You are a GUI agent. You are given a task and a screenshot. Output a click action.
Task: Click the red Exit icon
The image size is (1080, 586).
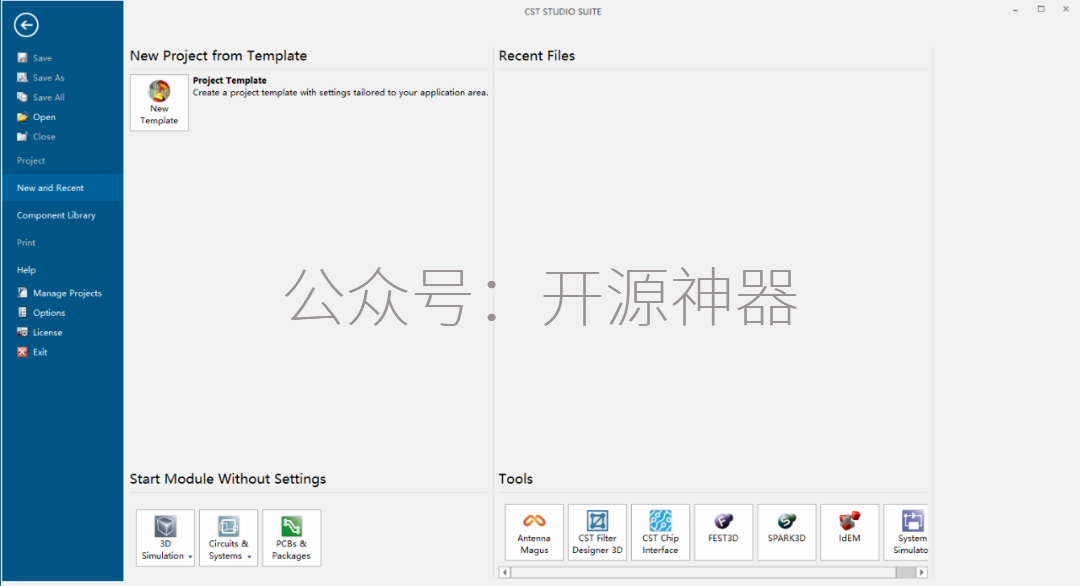(x=22, y=352)
